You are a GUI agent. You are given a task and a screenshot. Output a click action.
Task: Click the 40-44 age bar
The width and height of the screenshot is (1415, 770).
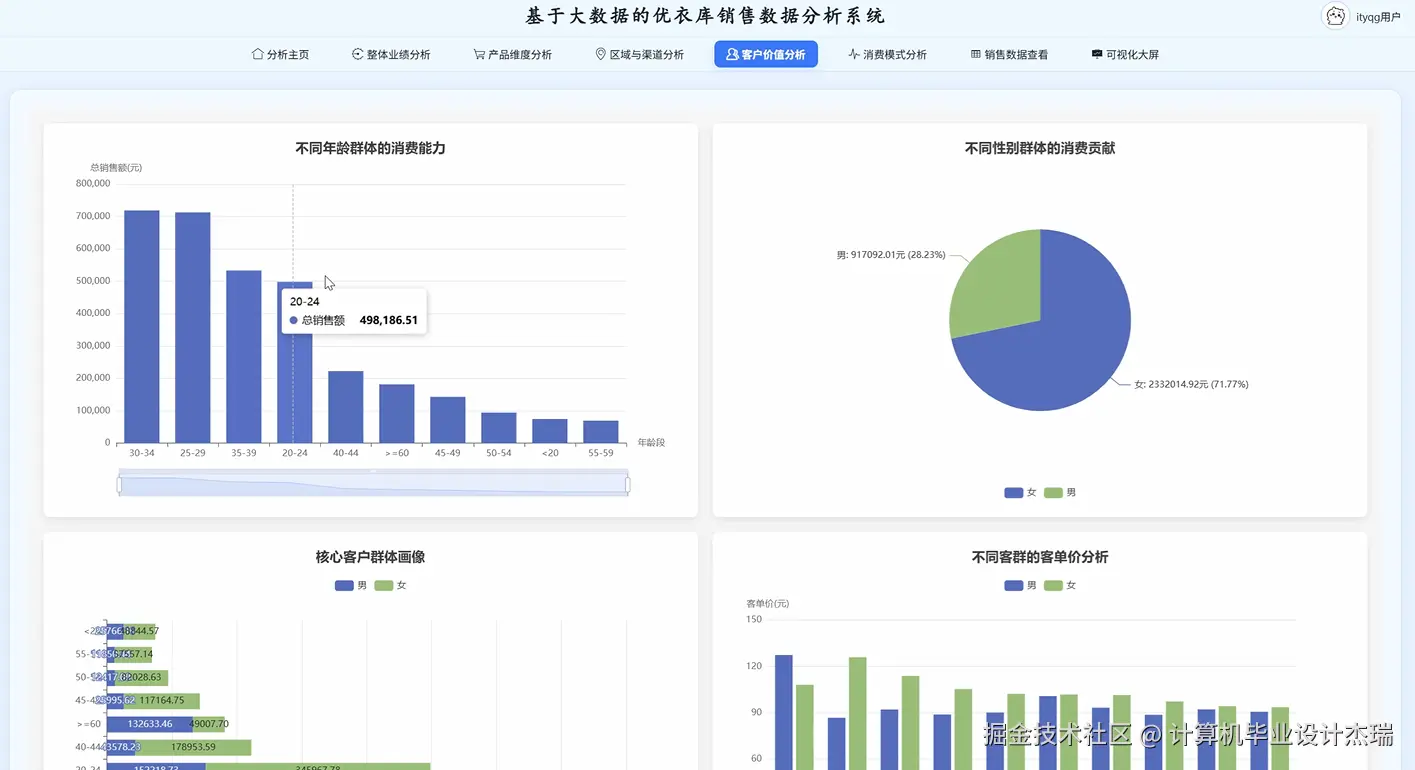point(346,408)
